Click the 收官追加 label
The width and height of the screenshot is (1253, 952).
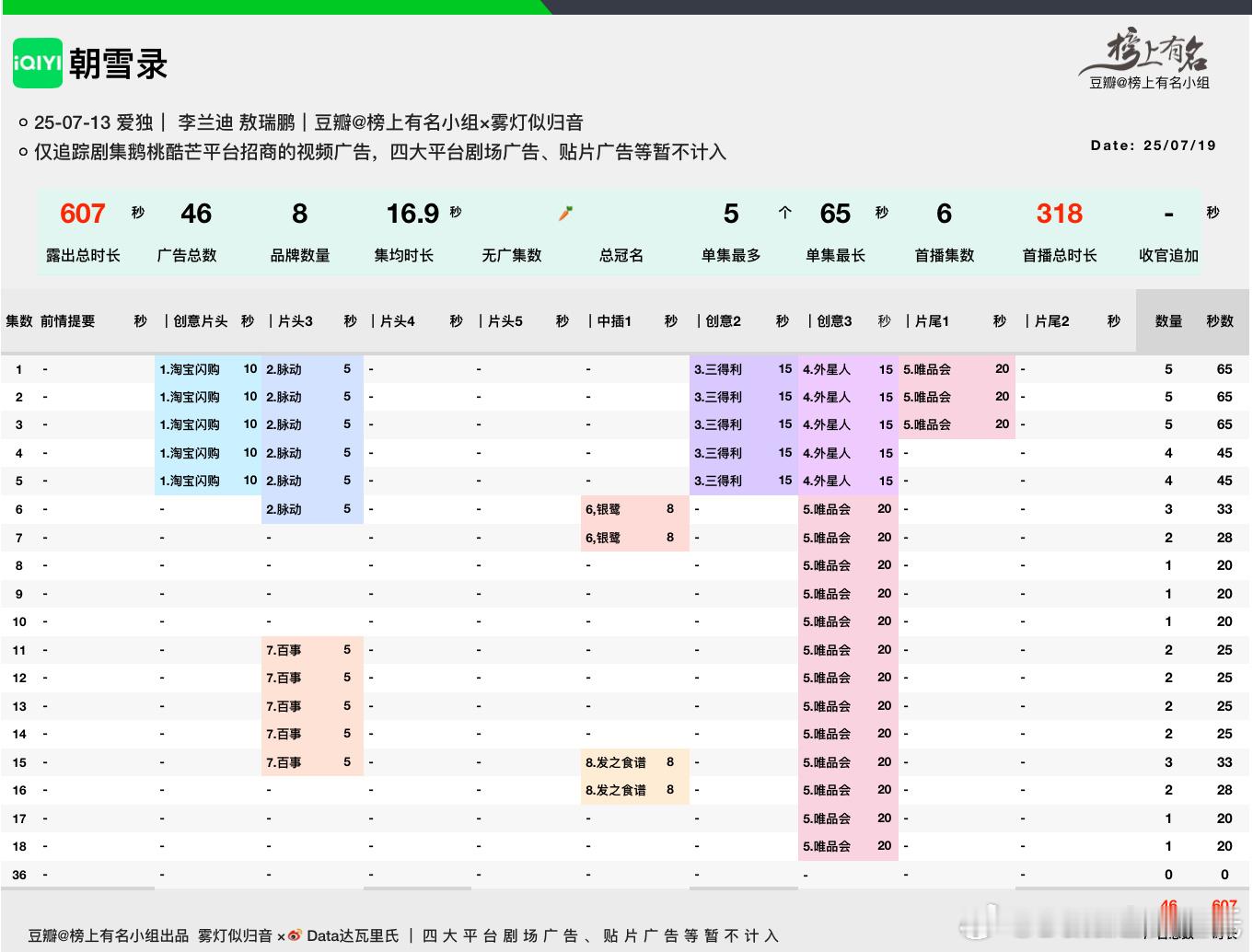click(x=1168, y=255)
